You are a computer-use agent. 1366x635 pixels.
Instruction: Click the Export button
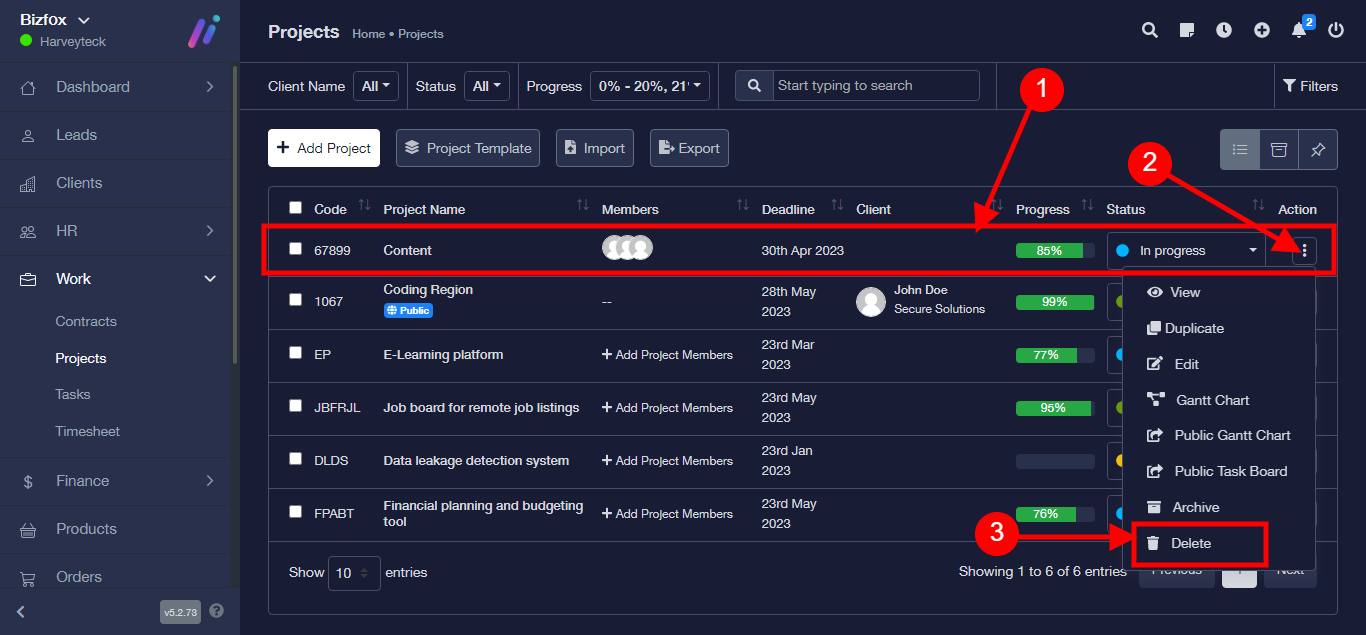689,148
